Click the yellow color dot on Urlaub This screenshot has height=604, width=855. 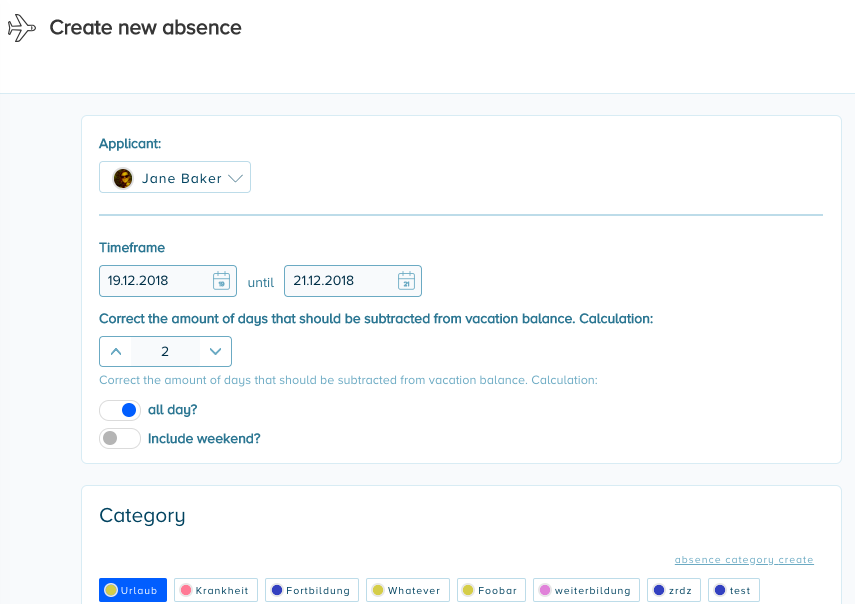pyautogui.click(x=111, y=590)
